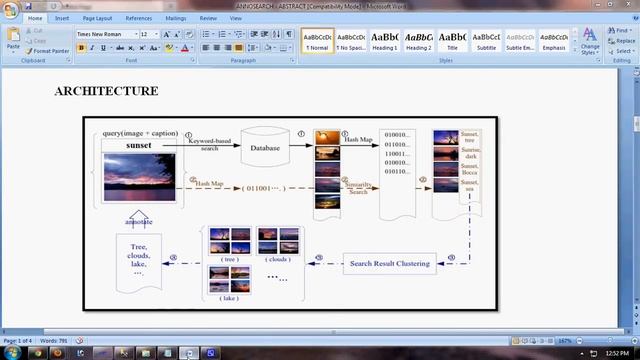Open the file explorer folder on taskbar
Screen dimensions: 640x360
[x=145, y=353]
